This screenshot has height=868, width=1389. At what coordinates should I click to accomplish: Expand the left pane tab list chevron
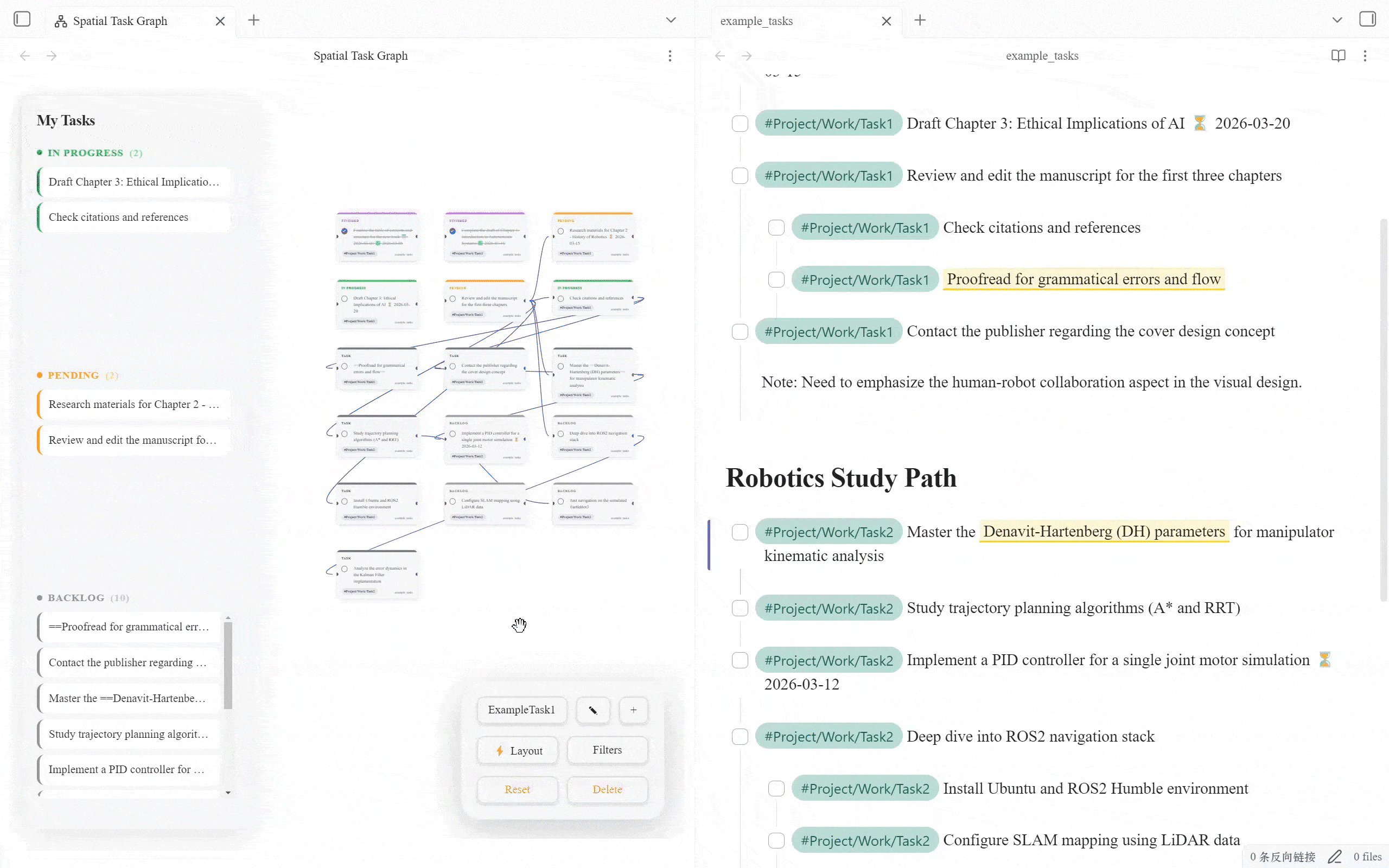point(671,20)
